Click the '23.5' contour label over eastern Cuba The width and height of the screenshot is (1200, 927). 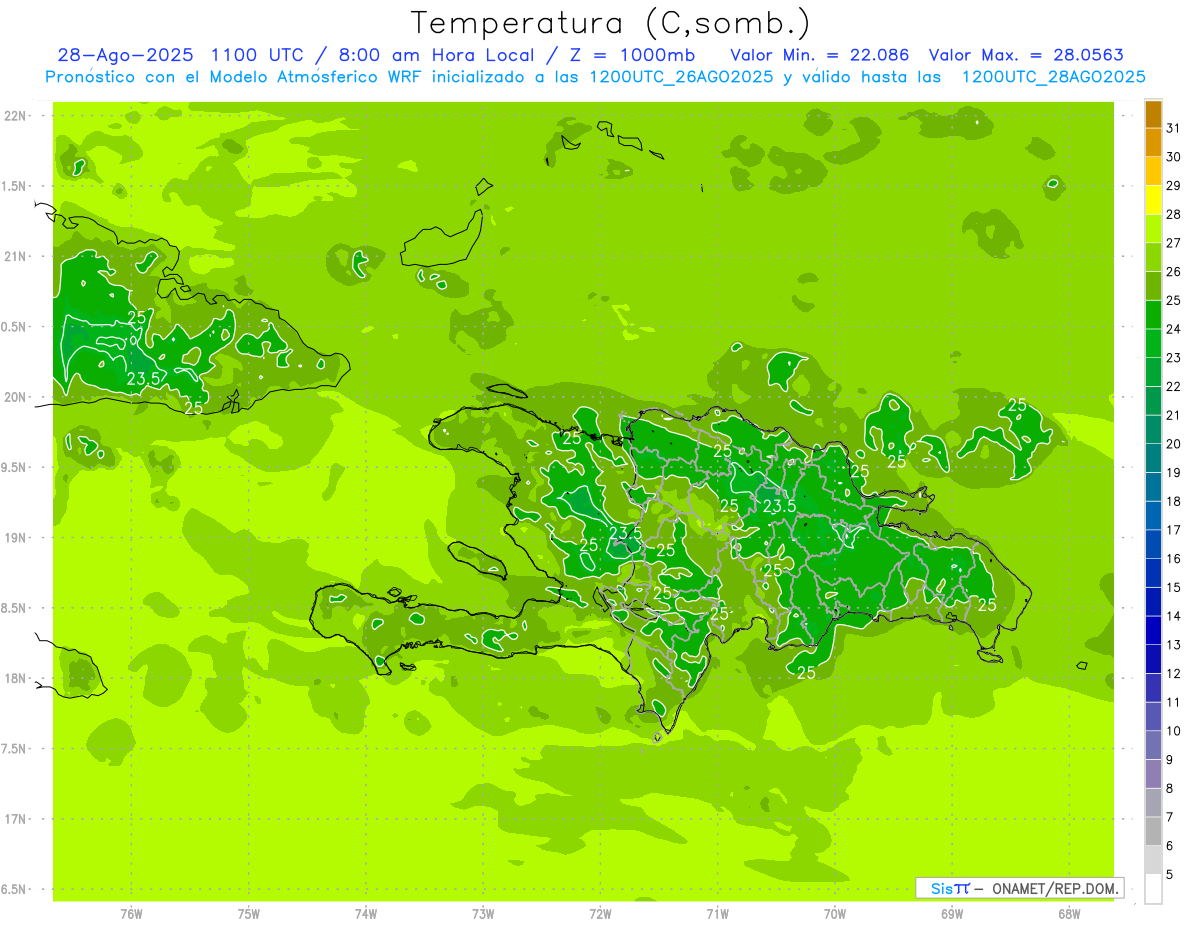coord(144,379)
